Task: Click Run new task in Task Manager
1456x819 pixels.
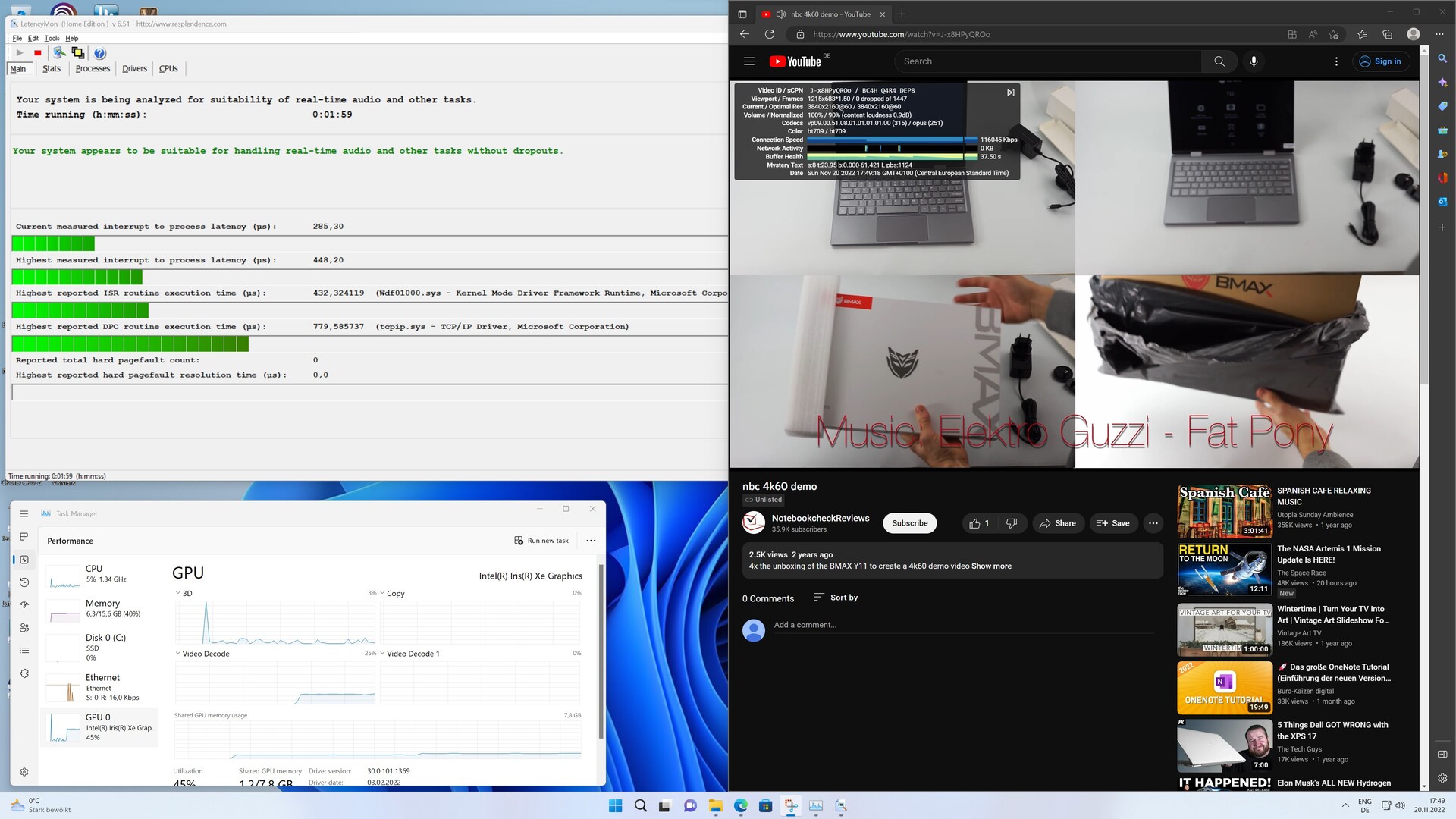Action: pyautogui.click(x=541, y=541)
